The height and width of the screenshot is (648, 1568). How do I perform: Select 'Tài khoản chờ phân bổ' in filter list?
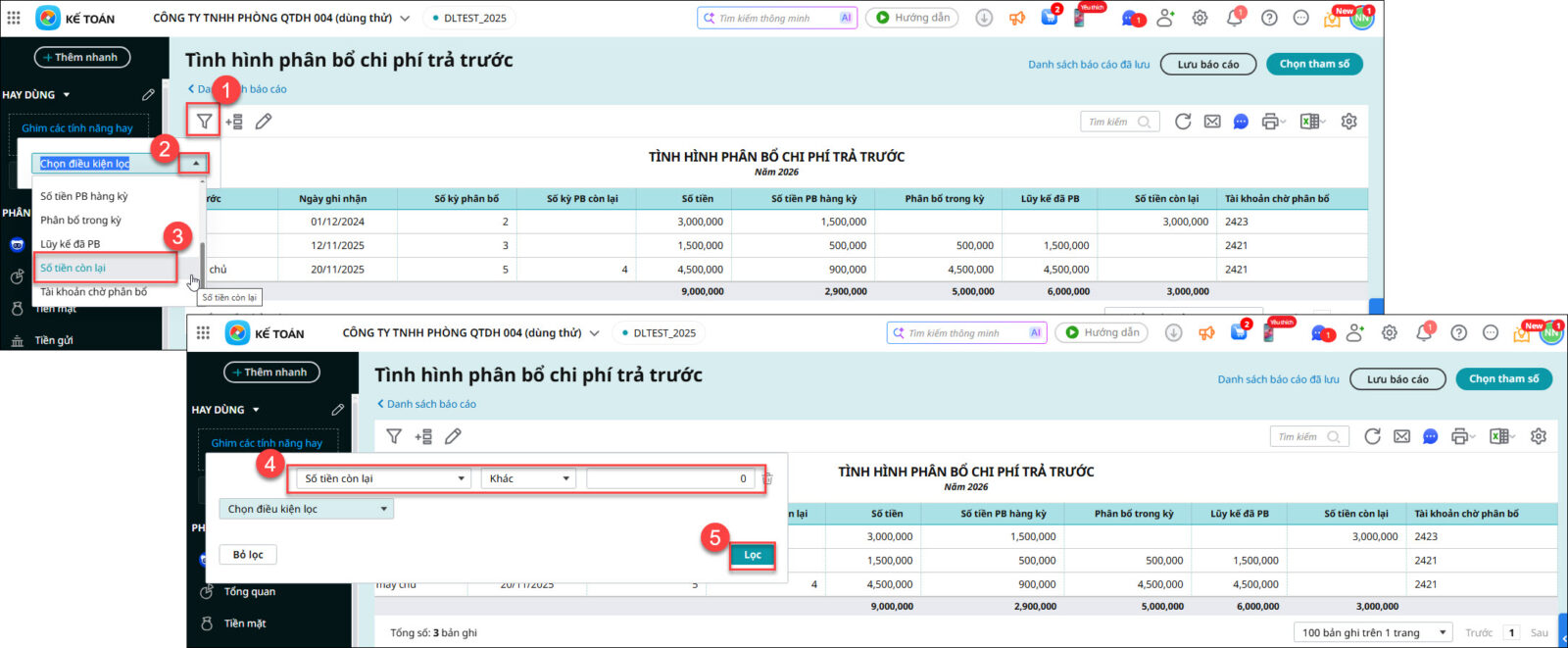[x=93, y=292]
